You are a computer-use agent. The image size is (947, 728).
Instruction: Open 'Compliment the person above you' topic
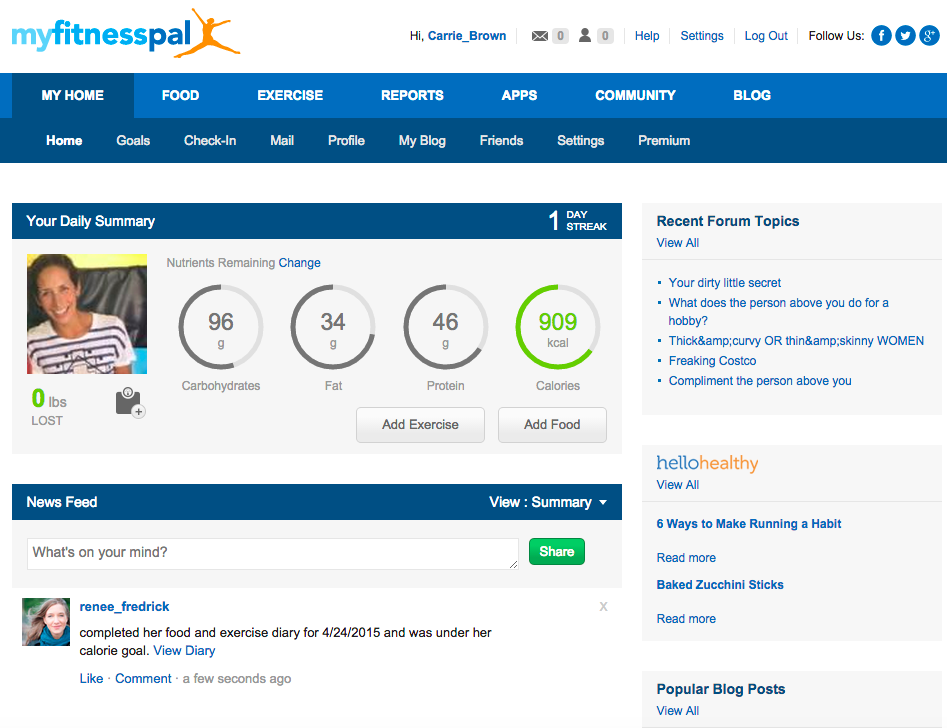[x=760, y=381]
